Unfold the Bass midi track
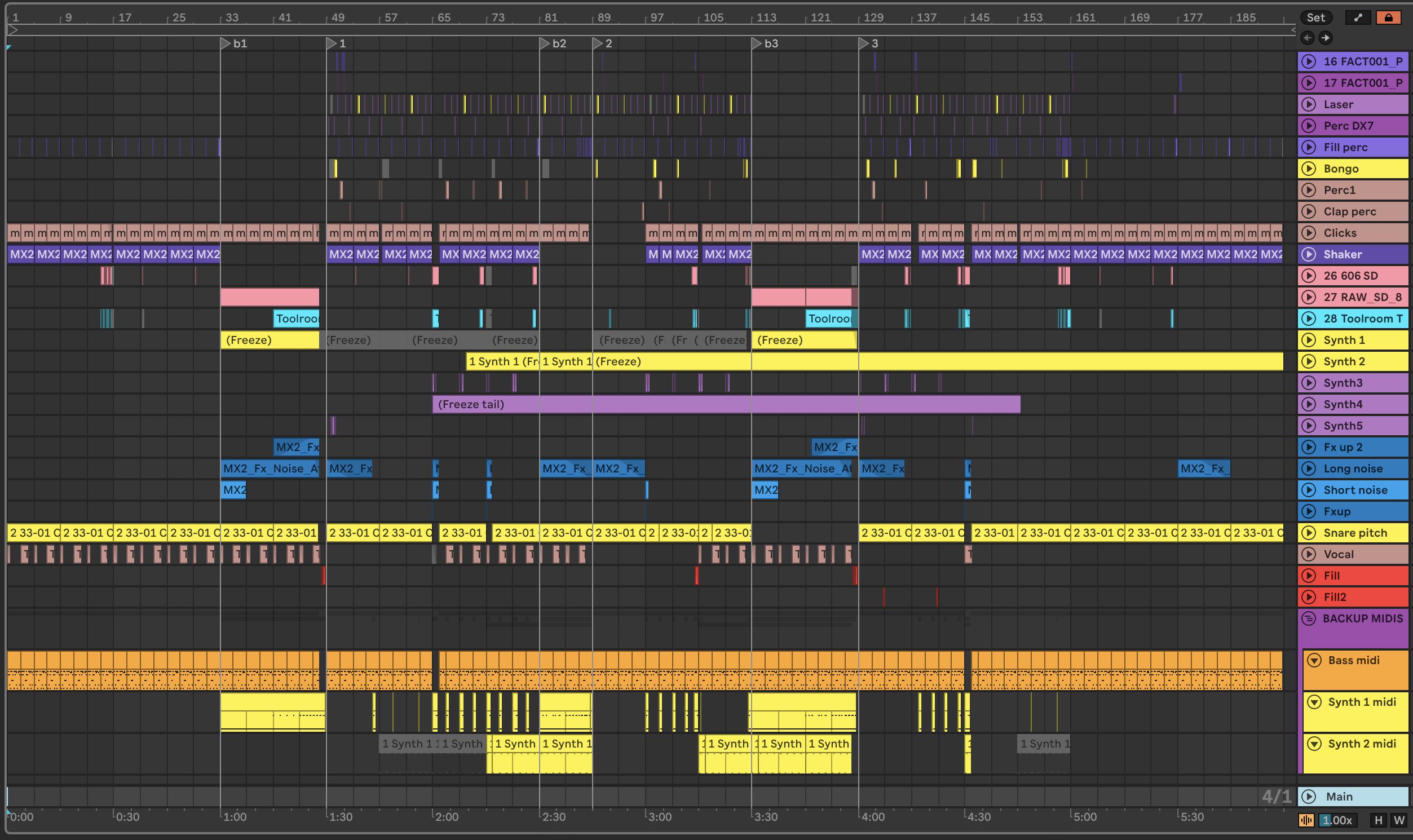Viewport: 1413px width, 840px height. [1314, 661]
